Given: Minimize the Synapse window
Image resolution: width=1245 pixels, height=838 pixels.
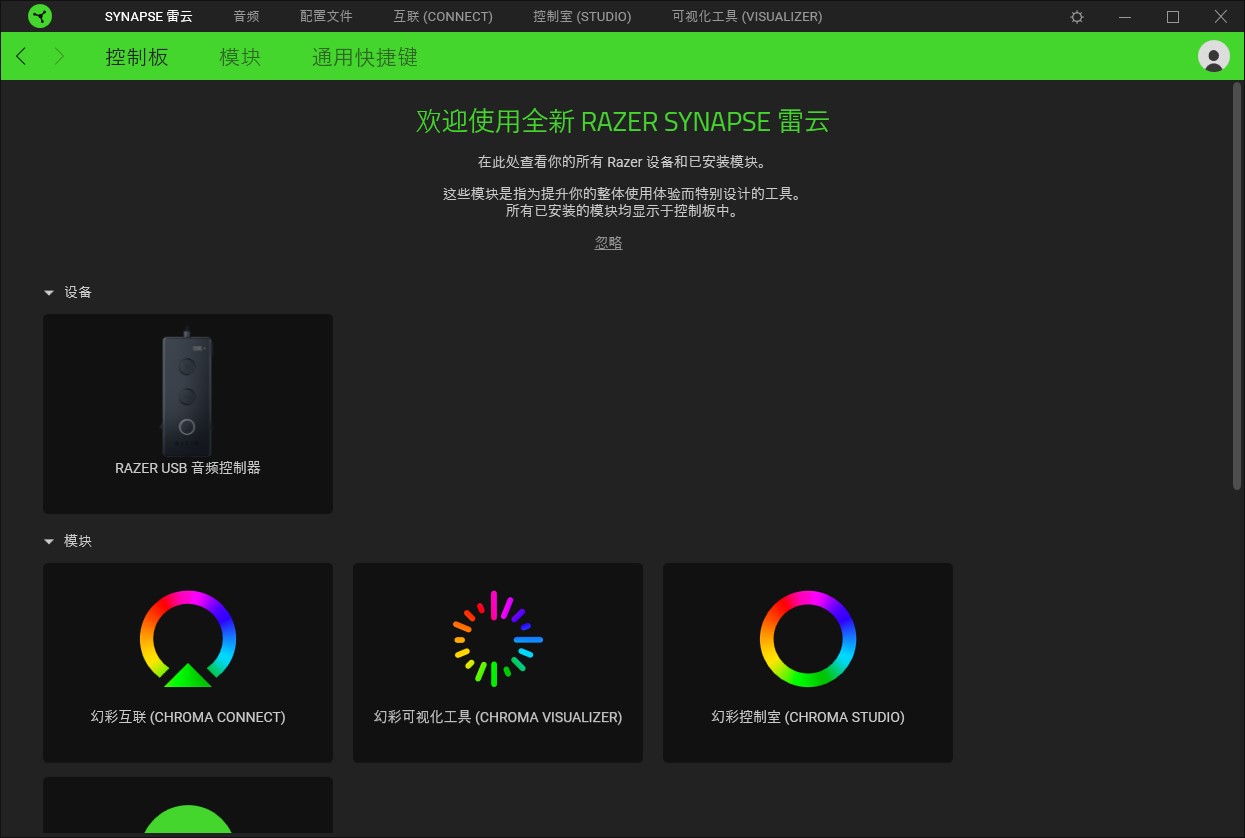Looking at the screenshot, I should click(1125, 17).
